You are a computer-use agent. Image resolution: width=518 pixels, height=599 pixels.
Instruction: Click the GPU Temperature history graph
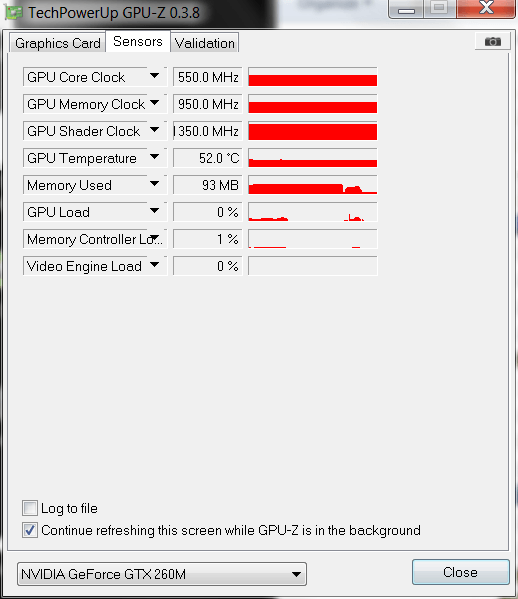(x=312, y=158)
